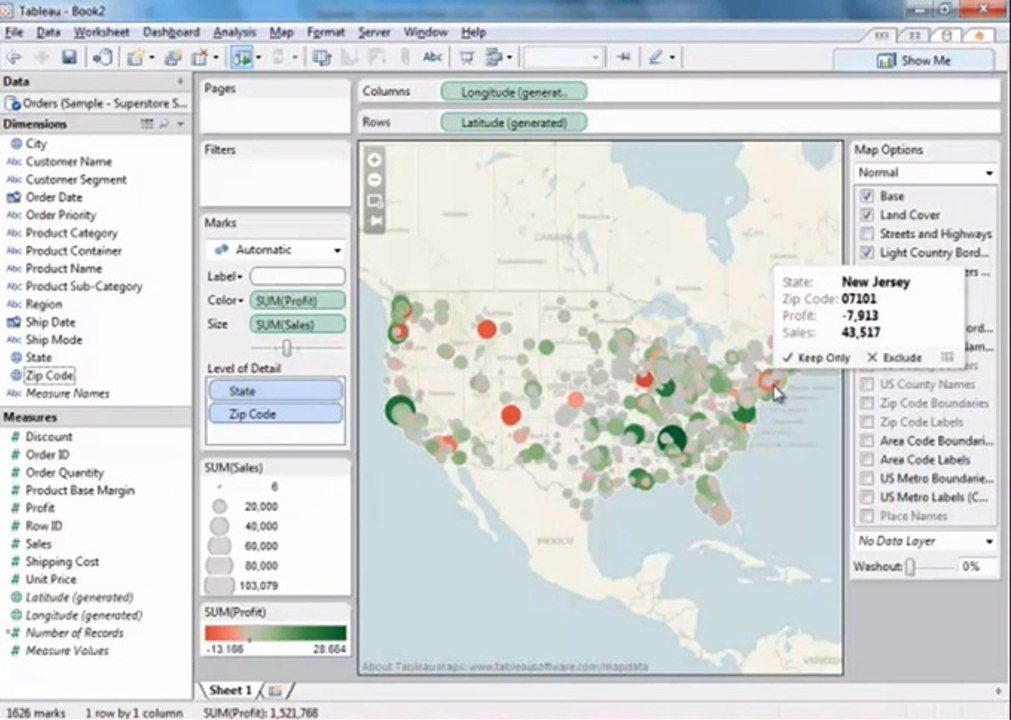Click Keep Only in the tooltip

pyautogui.click(x=816, y=358)
